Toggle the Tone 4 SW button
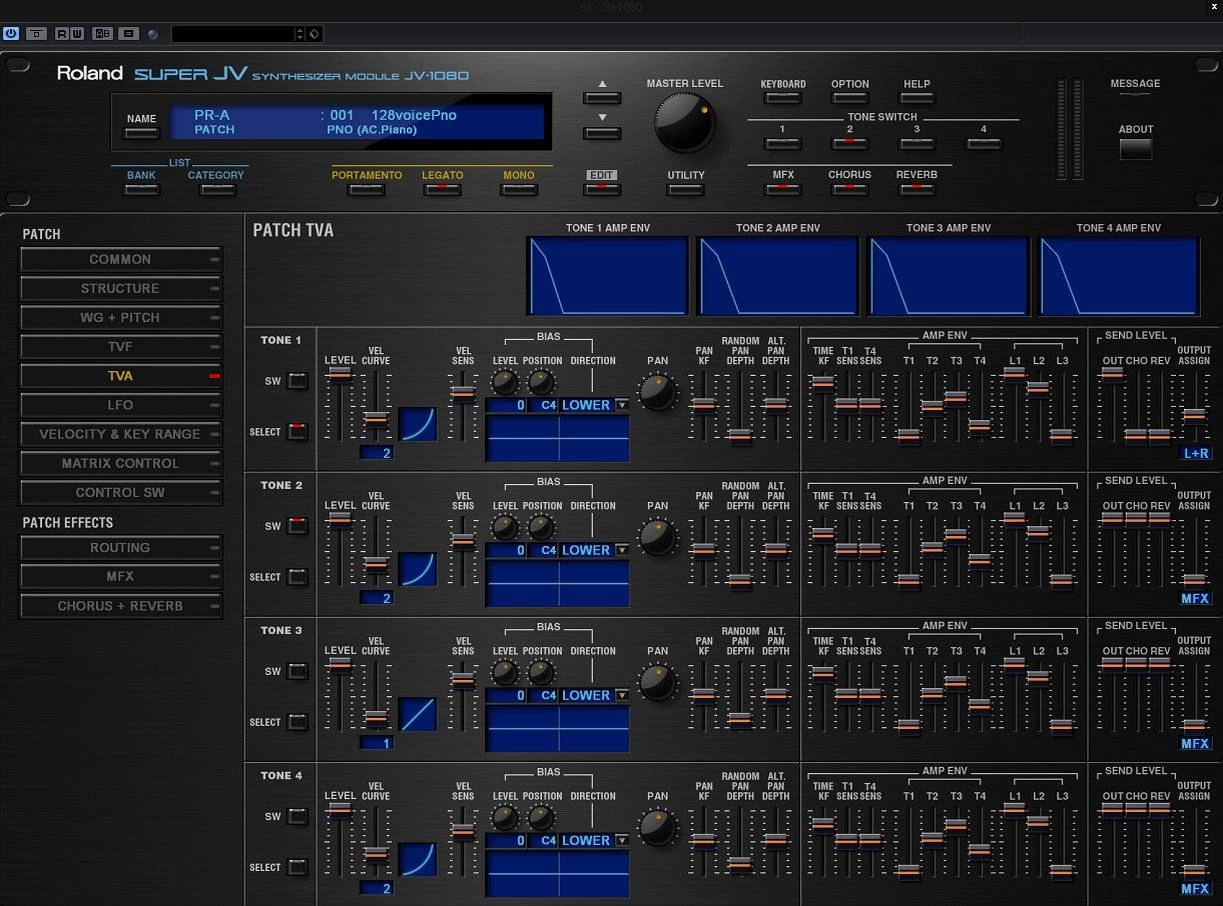Viewport: 1223px width, 906px height. point(297,816)
